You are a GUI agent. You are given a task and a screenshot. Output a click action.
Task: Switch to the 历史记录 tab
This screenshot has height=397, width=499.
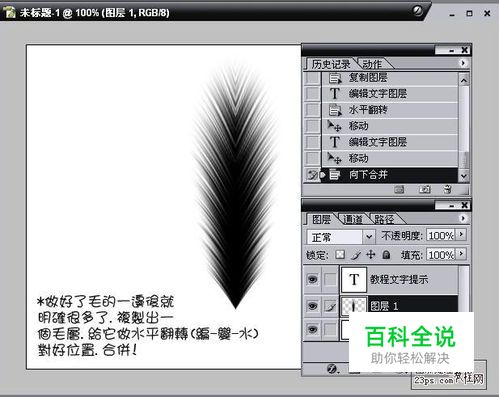[x=331, y=64]
